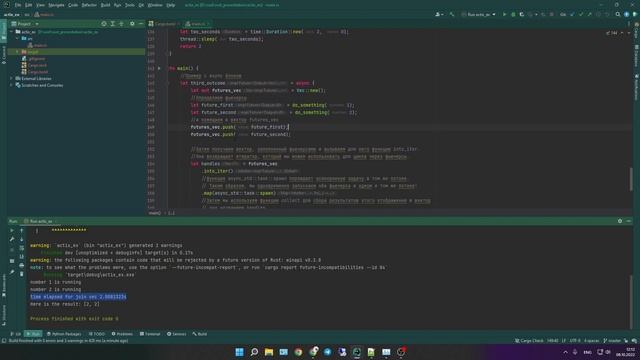Screen dimensions: 640x360
Task: Expand the target folder
Action: coord(18,52)
